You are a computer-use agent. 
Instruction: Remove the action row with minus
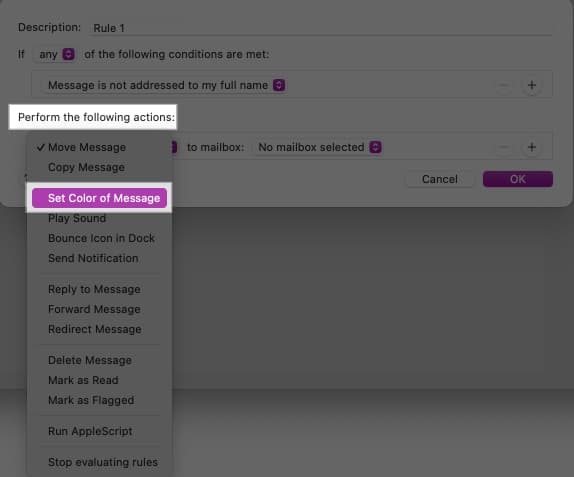point(504,147)
